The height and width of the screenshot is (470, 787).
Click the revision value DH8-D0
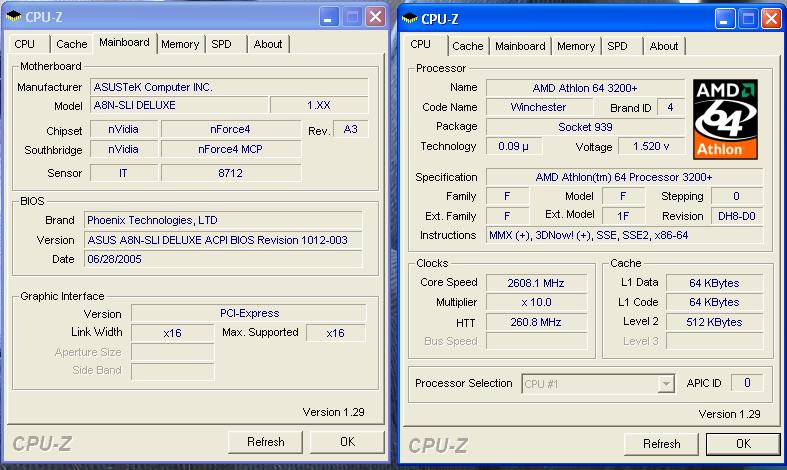(x=737, y=216)
